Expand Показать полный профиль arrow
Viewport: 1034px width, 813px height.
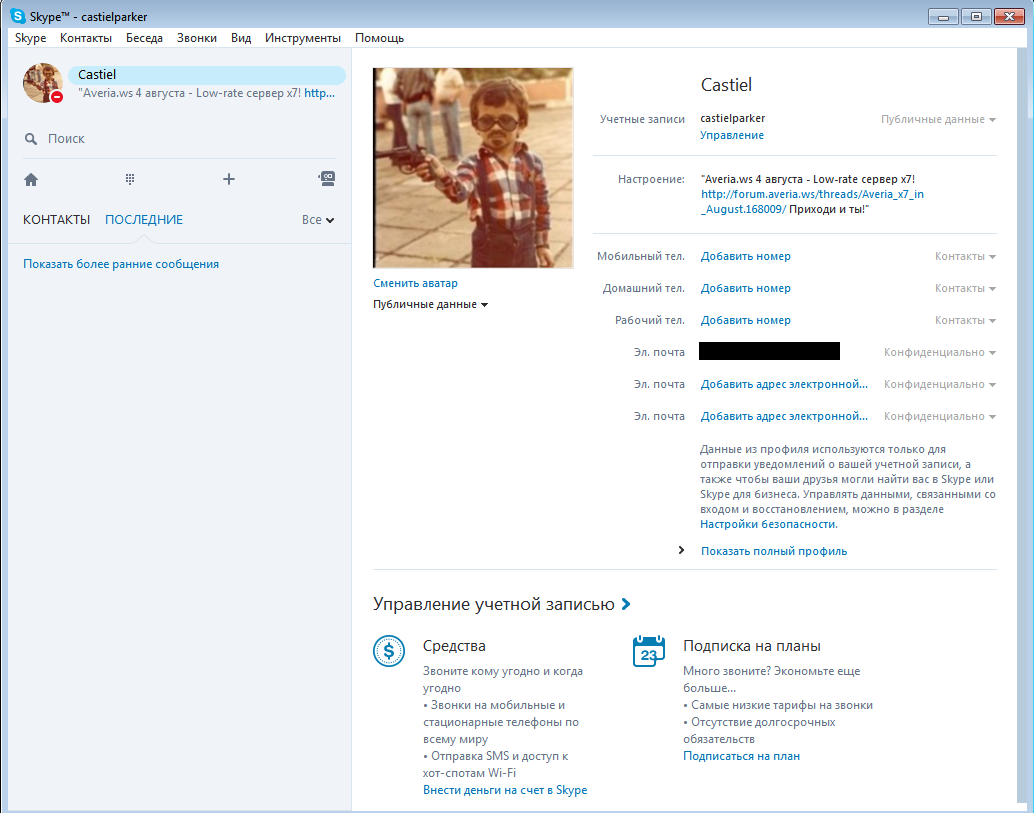point(681,551)
